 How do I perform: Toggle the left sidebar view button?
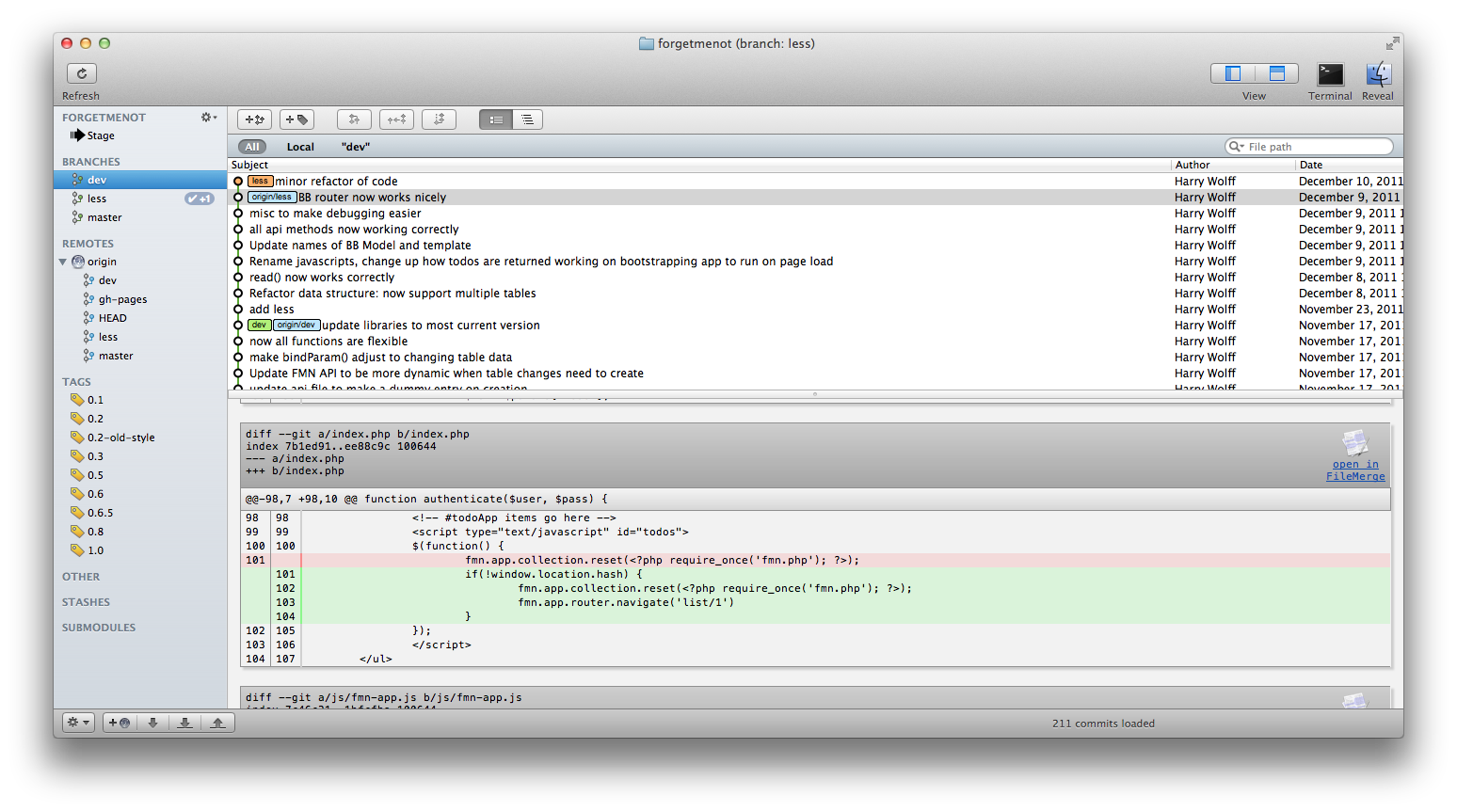(1233, 73)
